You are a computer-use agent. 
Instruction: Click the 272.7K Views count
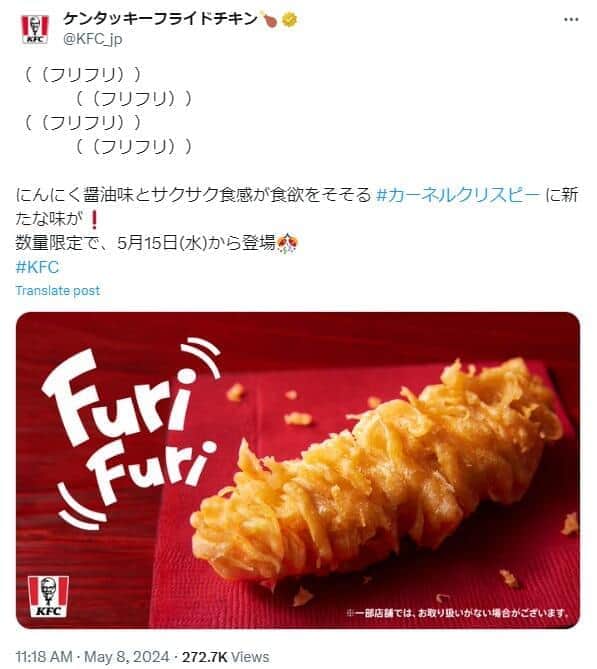pos(225,657)
